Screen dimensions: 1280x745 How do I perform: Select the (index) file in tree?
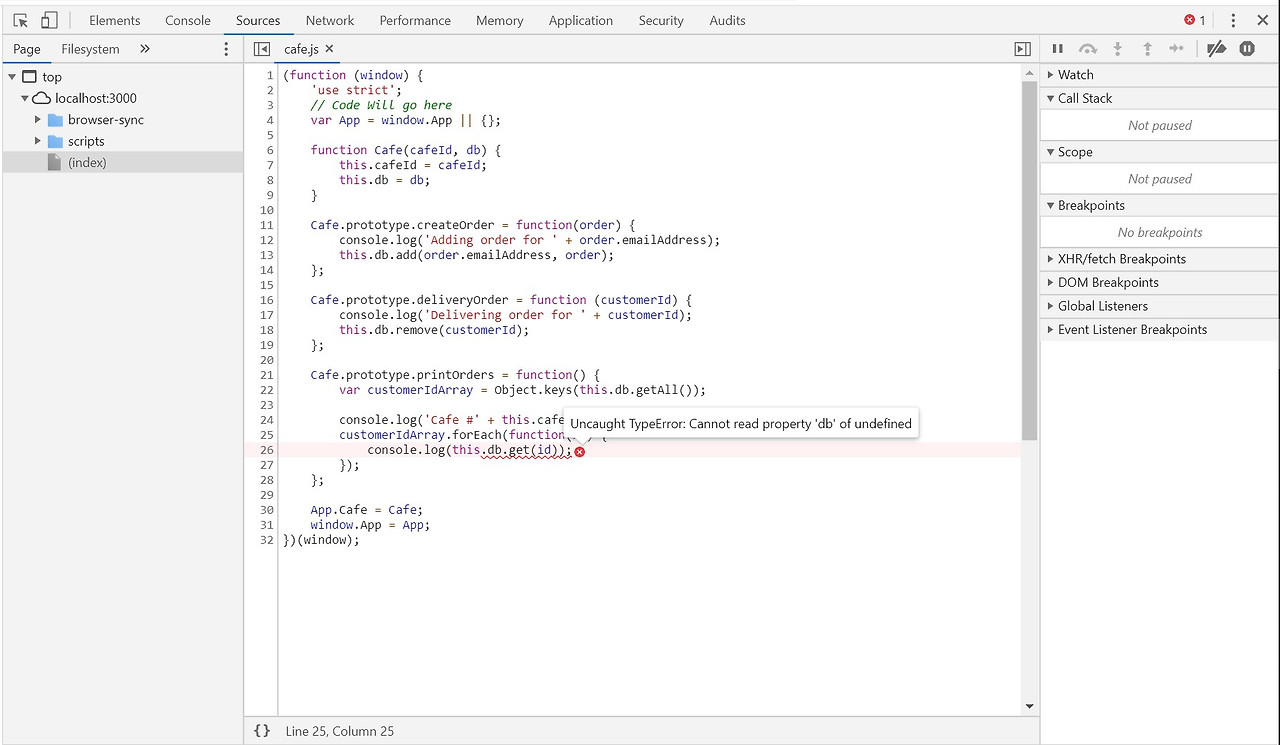tap(122, 162)
